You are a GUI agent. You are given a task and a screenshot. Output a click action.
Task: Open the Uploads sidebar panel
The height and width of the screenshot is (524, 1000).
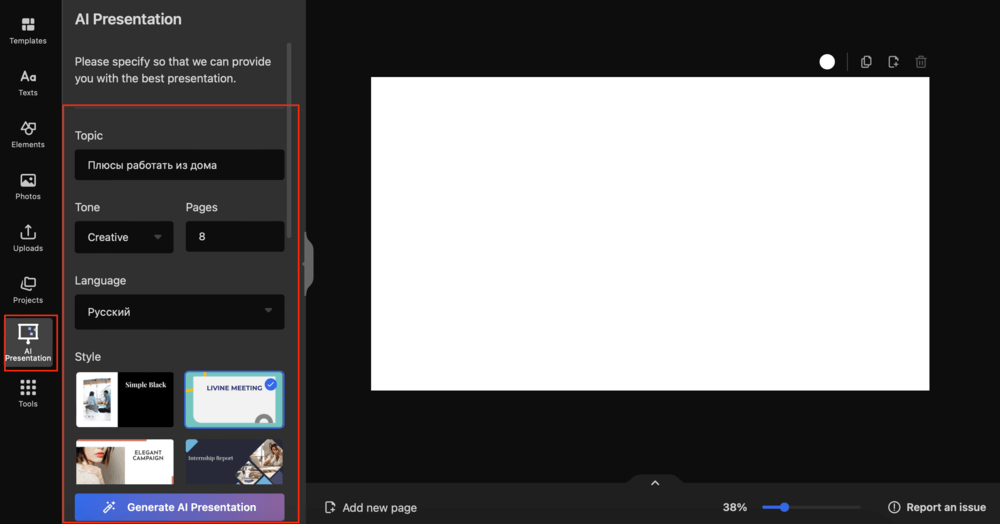coord(28,238)
